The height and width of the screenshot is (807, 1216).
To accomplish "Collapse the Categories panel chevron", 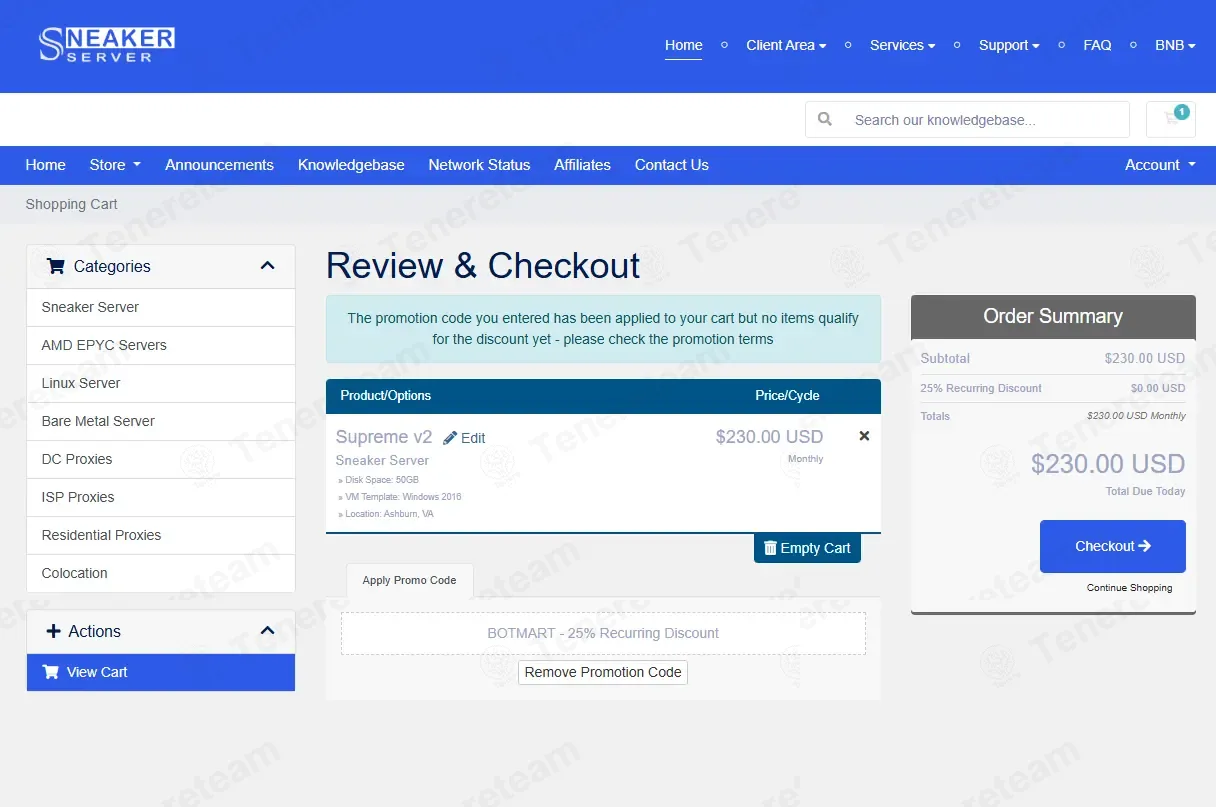I will 267,266.
